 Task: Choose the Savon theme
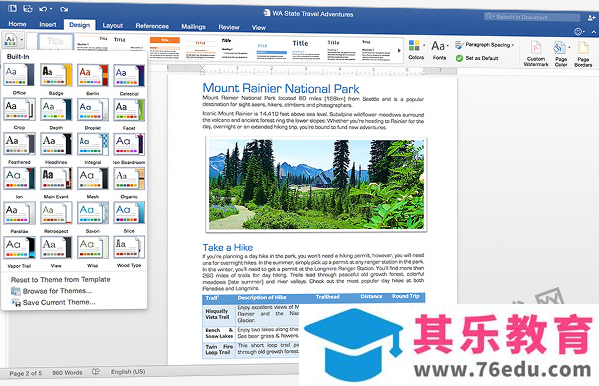(92, 213)
